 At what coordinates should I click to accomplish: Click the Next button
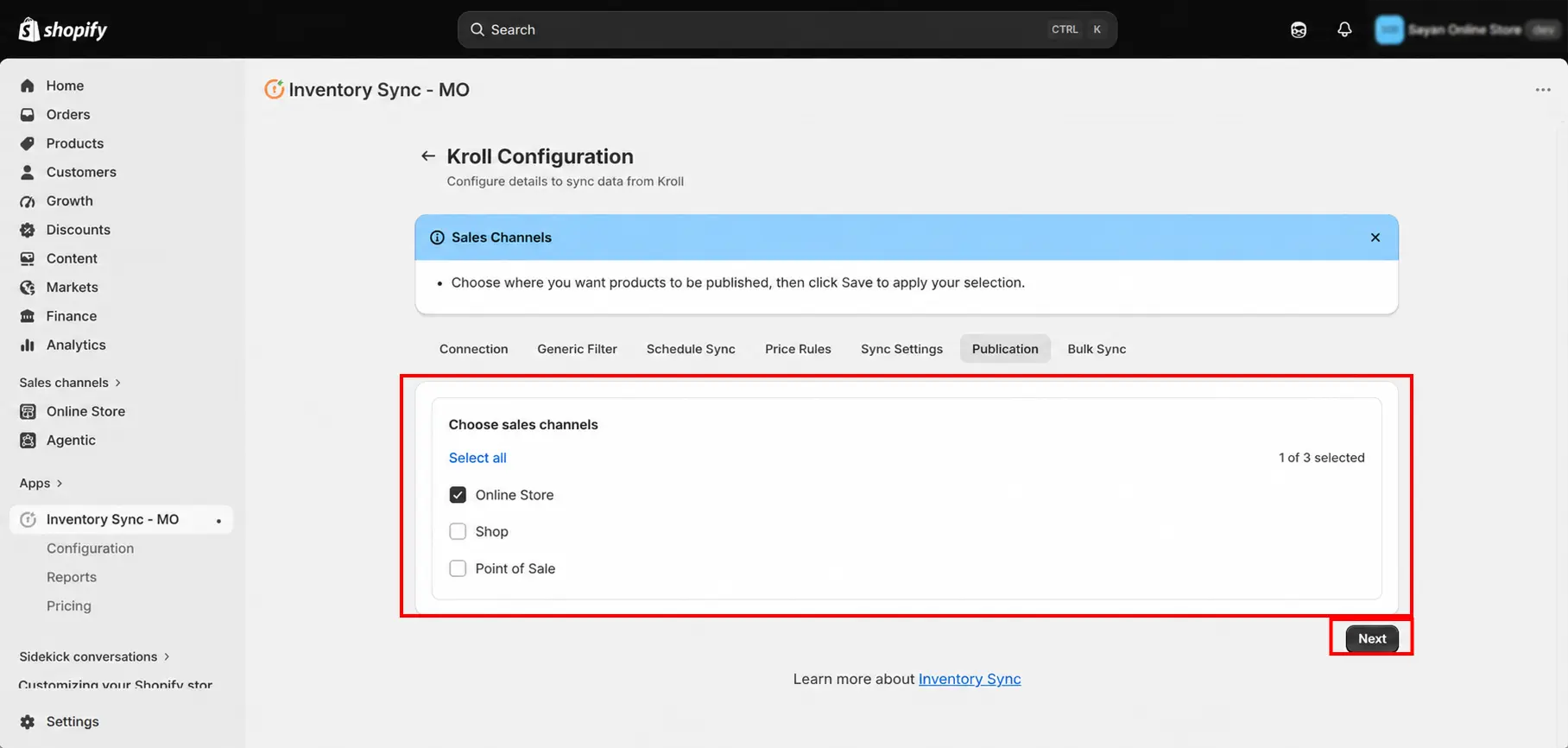[1372, 638]
